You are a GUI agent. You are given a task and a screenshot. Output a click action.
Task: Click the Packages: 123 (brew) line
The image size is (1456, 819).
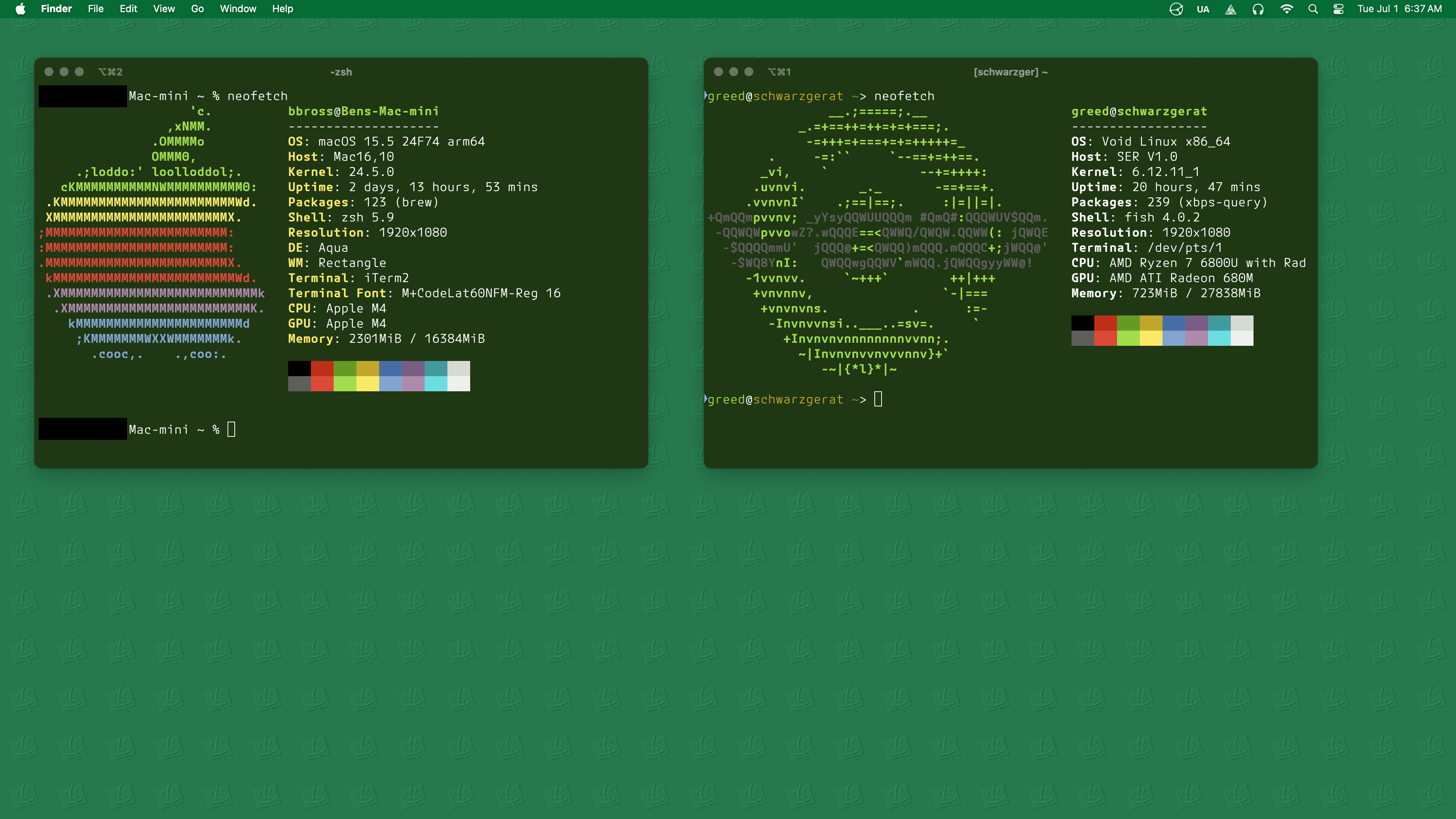pos(364,202)
